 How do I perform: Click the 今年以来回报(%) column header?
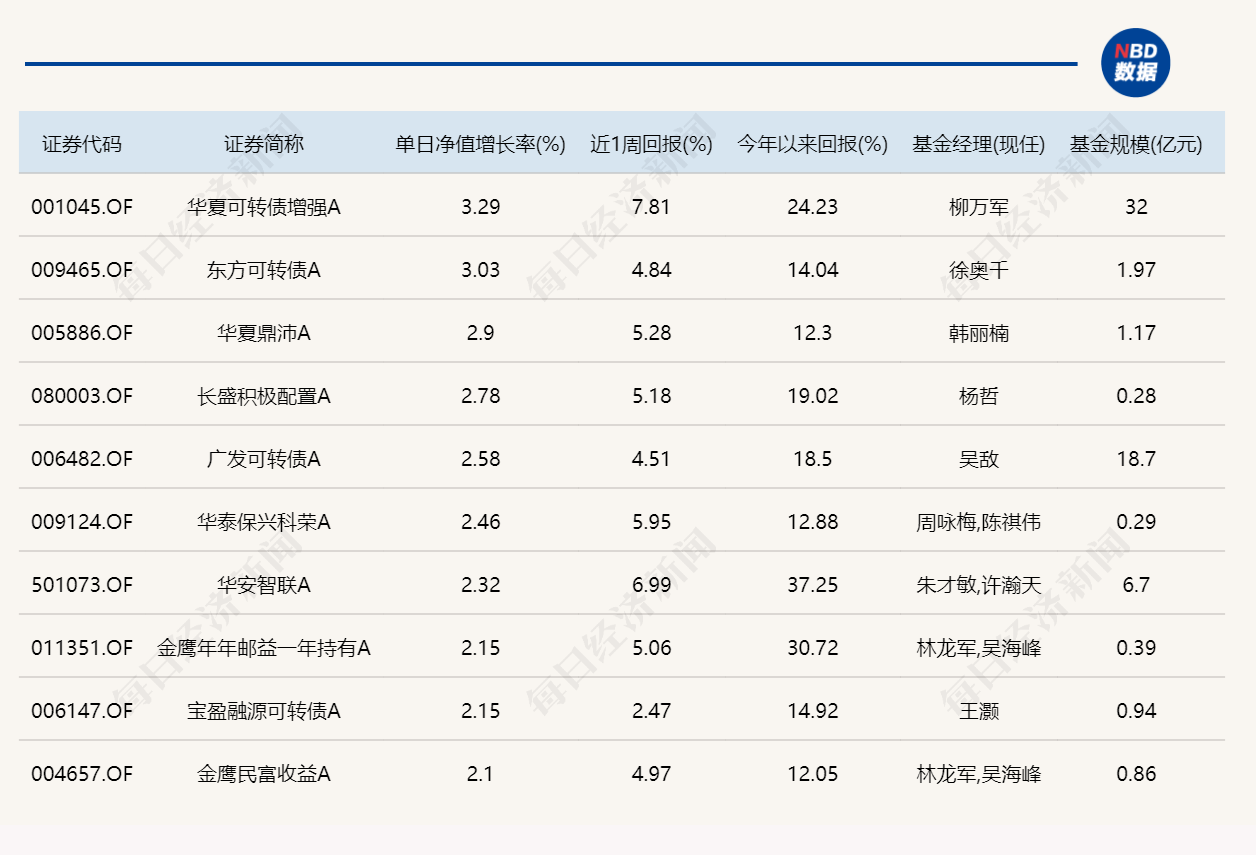(x=813, y=144)
